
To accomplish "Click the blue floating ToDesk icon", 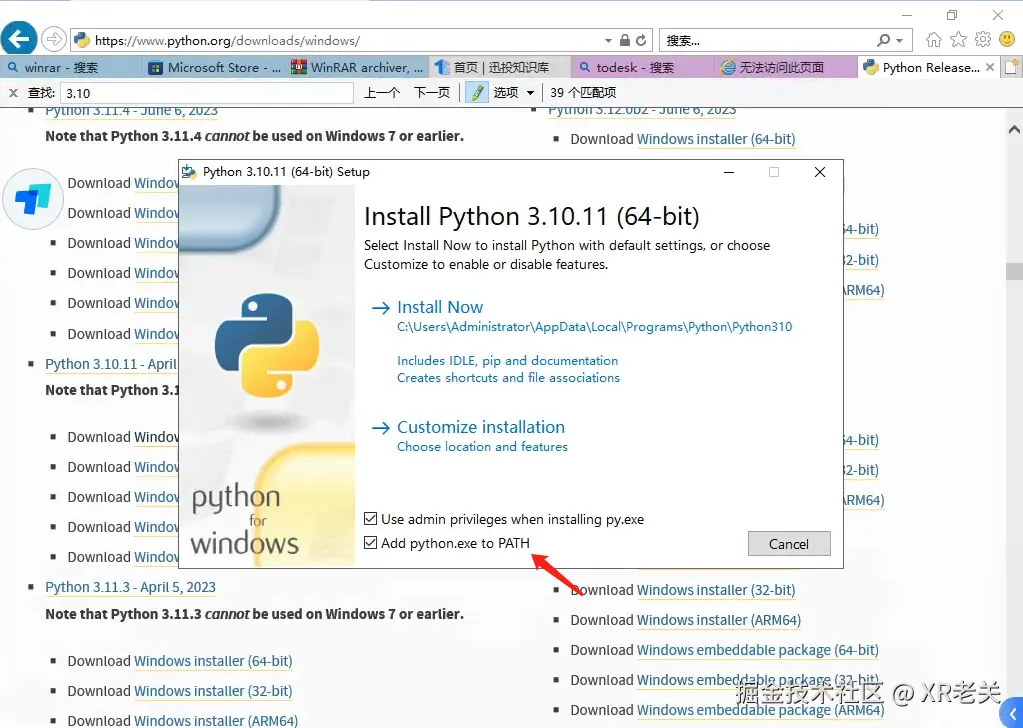I will 33,199.
